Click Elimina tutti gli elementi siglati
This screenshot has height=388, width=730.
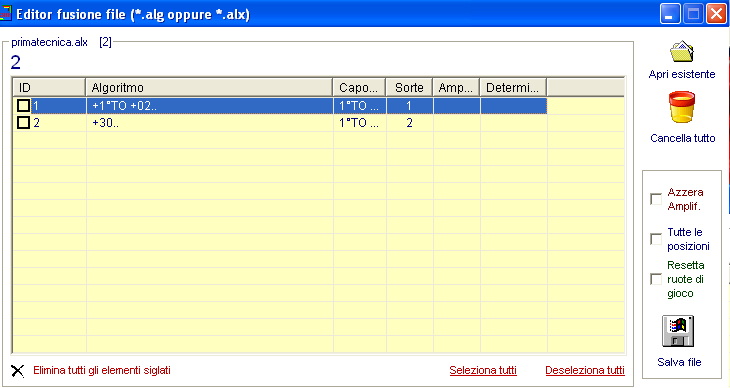click(101, 370)
